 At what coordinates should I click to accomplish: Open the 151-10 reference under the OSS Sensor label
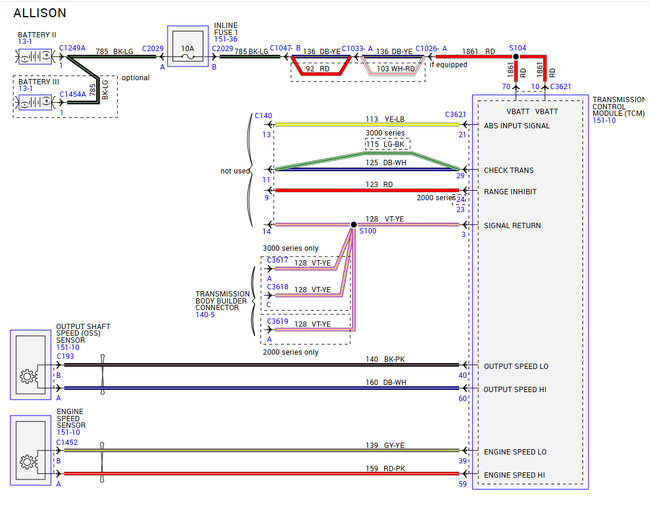pyautogui.click(x=68, y=347)
